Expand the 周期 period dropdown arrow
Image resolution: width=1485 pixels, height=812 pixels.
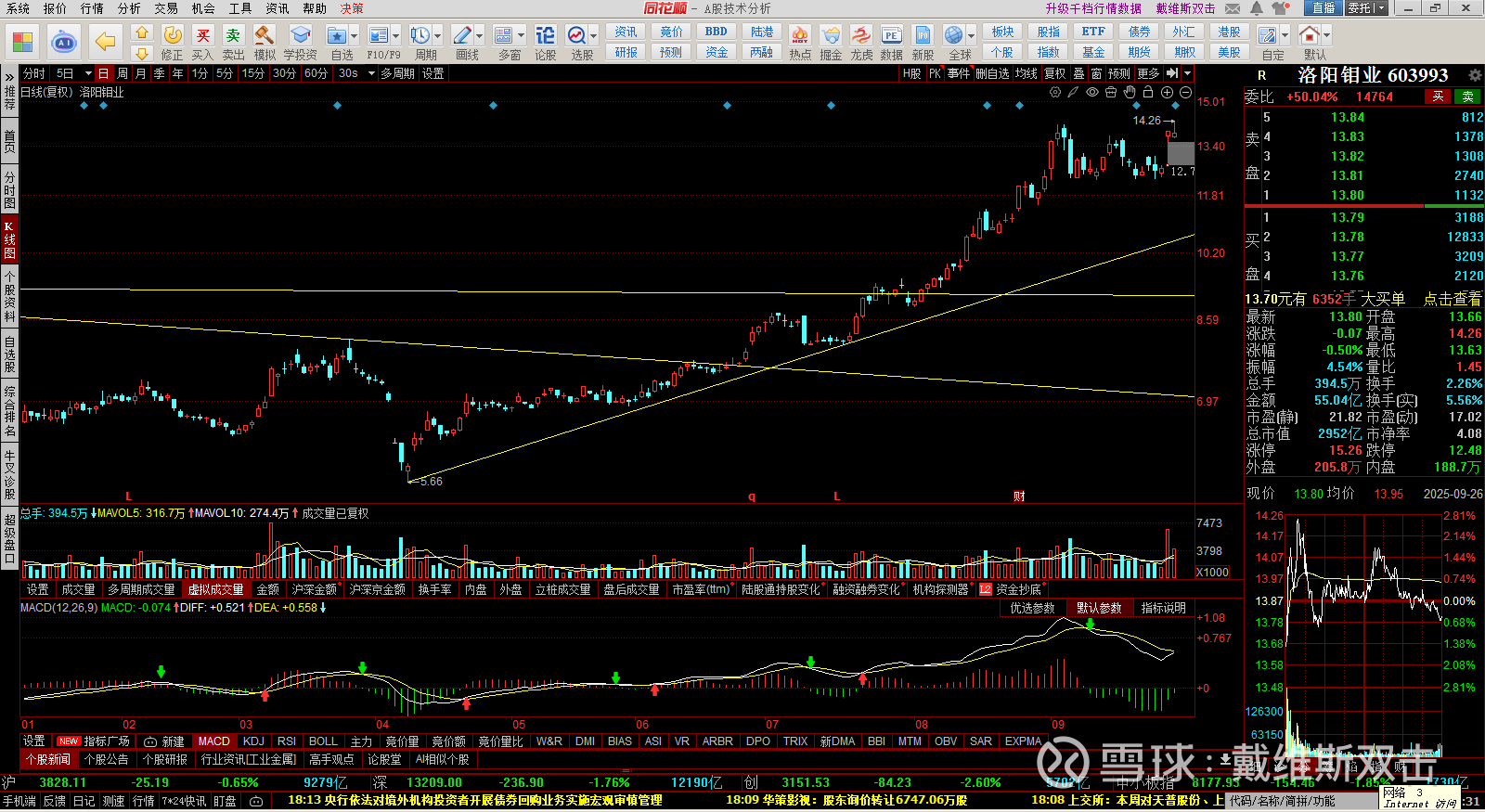point(438,36)
